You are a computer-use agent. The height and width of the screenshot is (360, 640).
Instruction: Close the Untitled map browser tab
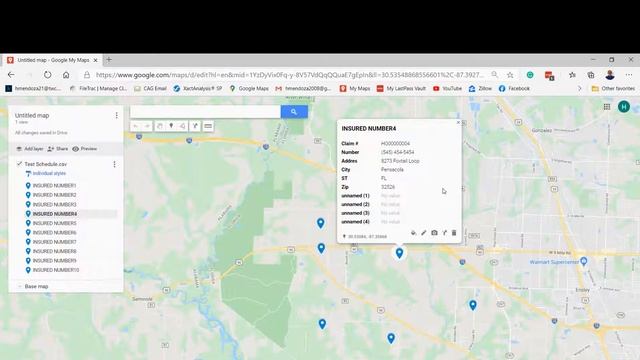(96, 60)
